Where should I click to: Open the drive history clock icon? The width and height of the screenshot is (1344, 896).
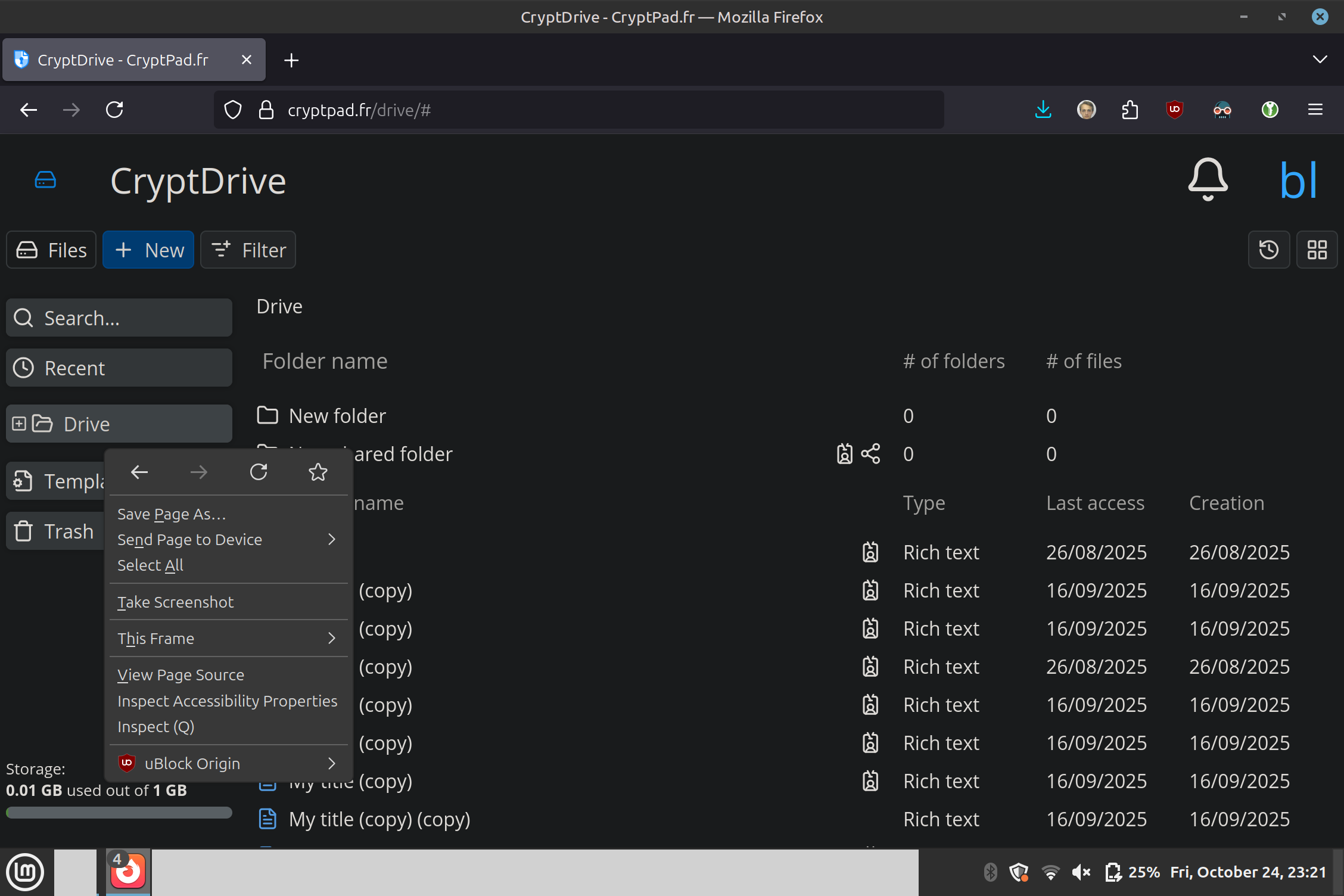tap(1268, 250)
